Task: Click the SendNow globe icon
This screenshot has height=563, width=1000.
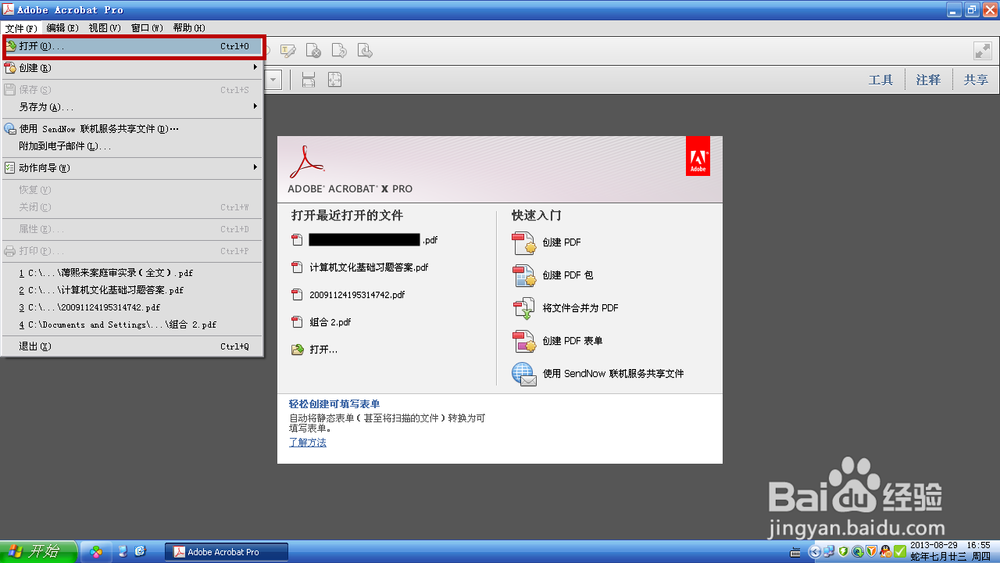Action: point(524,374)
